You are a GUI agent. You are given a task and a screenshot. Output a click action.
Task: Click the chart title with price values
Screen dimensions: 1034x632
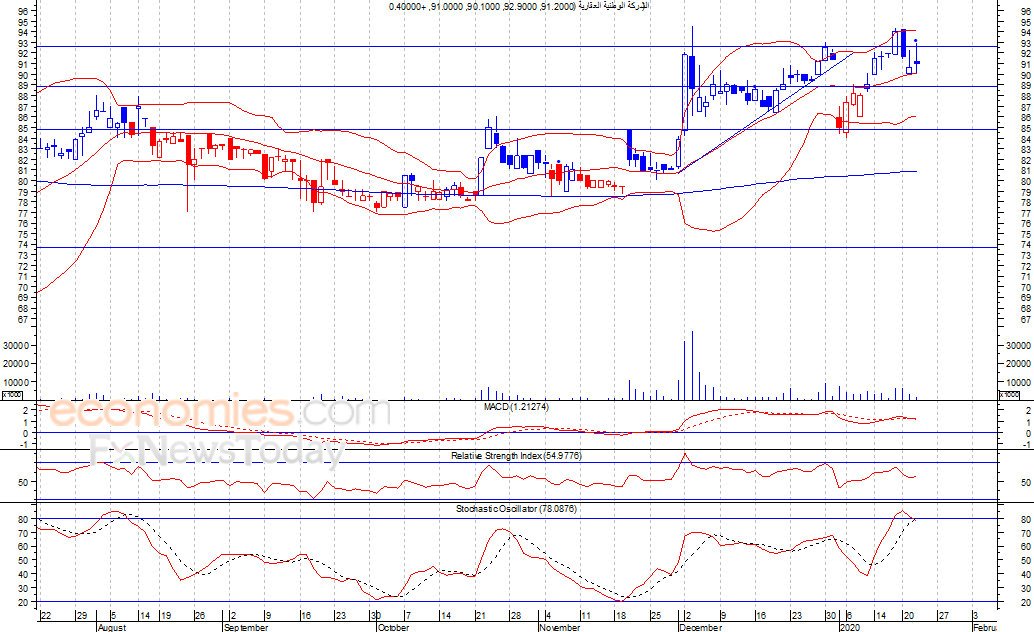click(518, 6)
